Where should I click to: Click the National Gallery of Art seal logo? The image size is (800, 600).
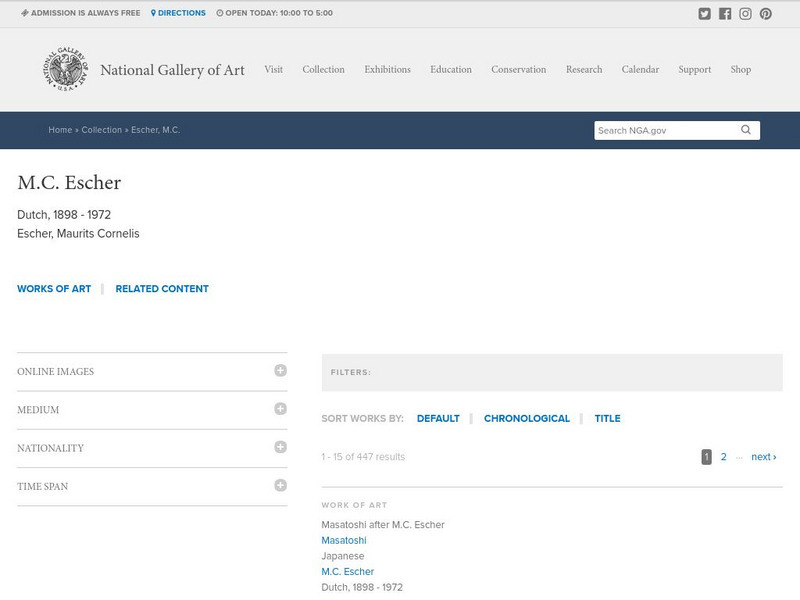tap(65, 69)
